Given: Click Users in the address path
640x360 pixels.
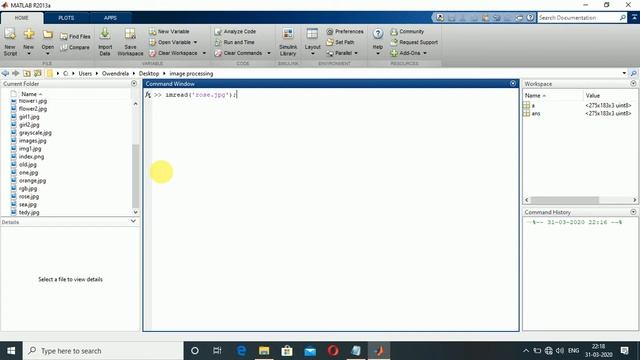Looking at the screenshot, I should [85, 73].
